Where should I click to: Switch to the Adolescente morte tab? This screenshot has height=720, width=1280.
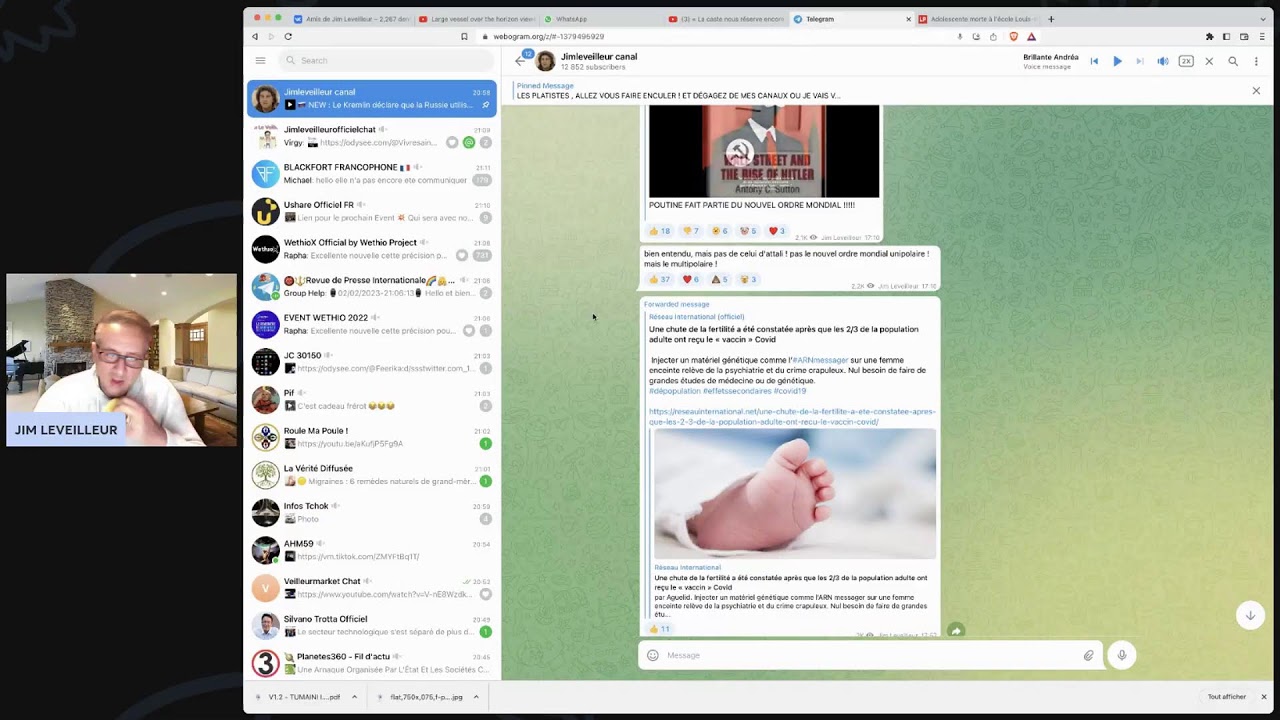(976, 18)
